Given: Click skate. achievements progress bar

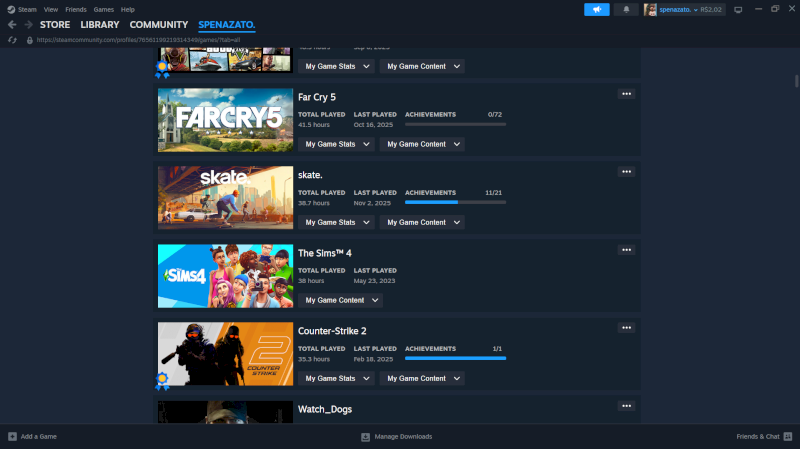Looking at the screenshot, I should [x=456, y=202].
